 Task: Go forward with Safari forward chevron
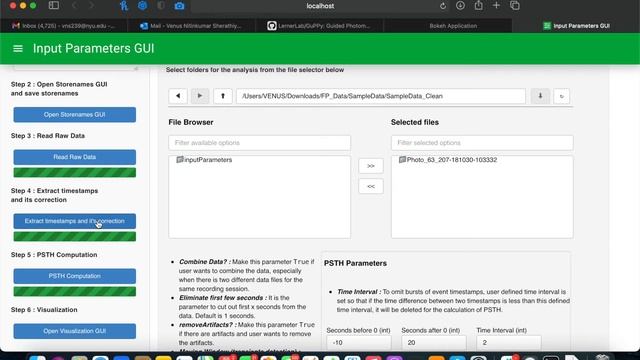[x=91, y=6]
